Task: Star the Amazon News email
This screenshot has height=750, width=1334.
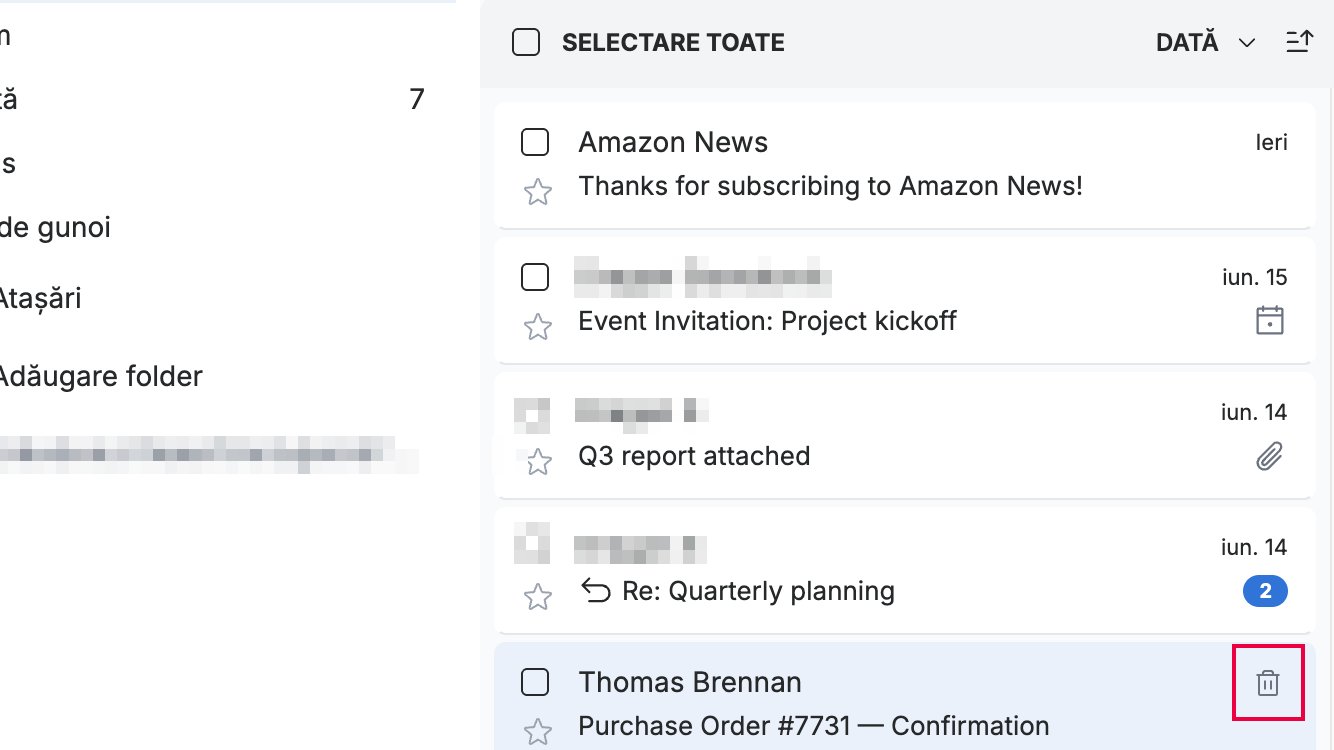Action: [538, 192]
